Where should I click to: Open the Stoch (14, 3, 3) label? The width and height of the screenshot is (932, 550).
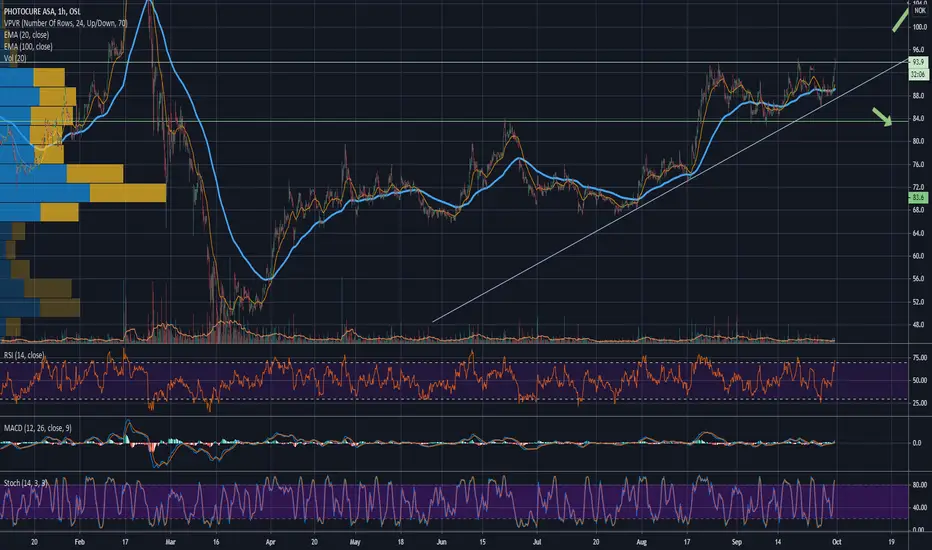pos(25,483)
